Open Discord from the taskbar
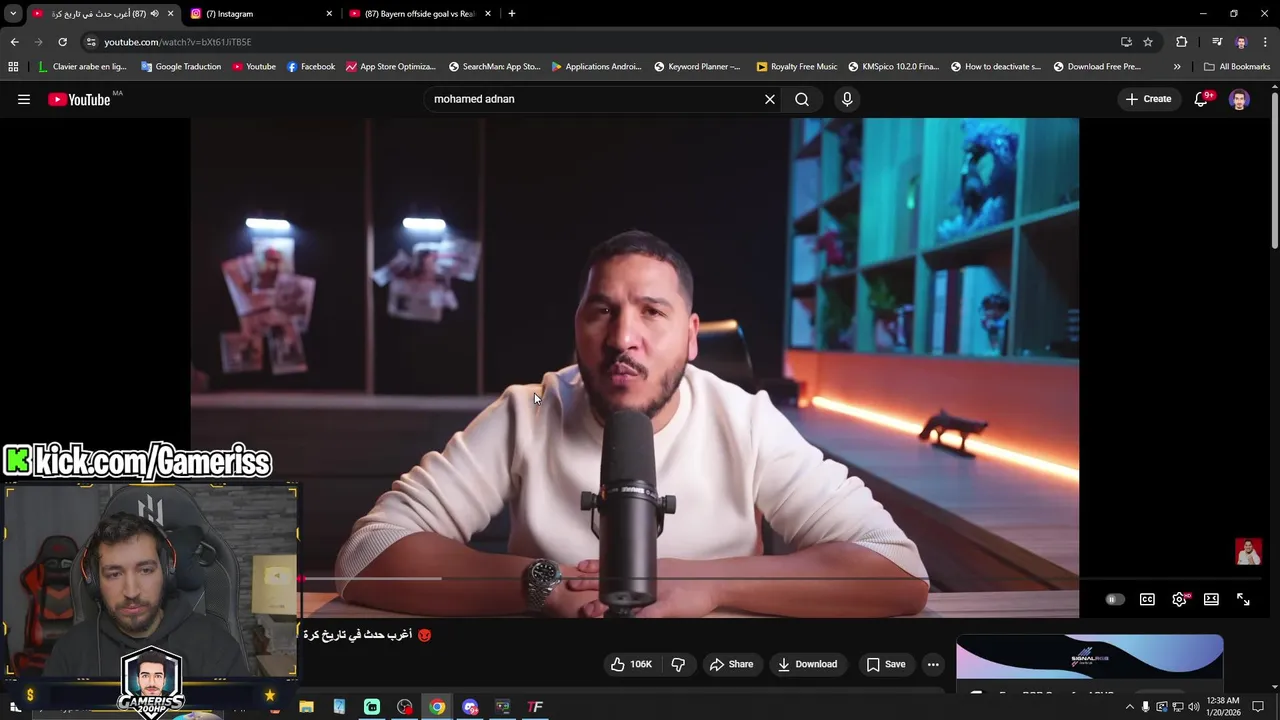The width and height of the screenshot is (1280, 720). [470, 707]
